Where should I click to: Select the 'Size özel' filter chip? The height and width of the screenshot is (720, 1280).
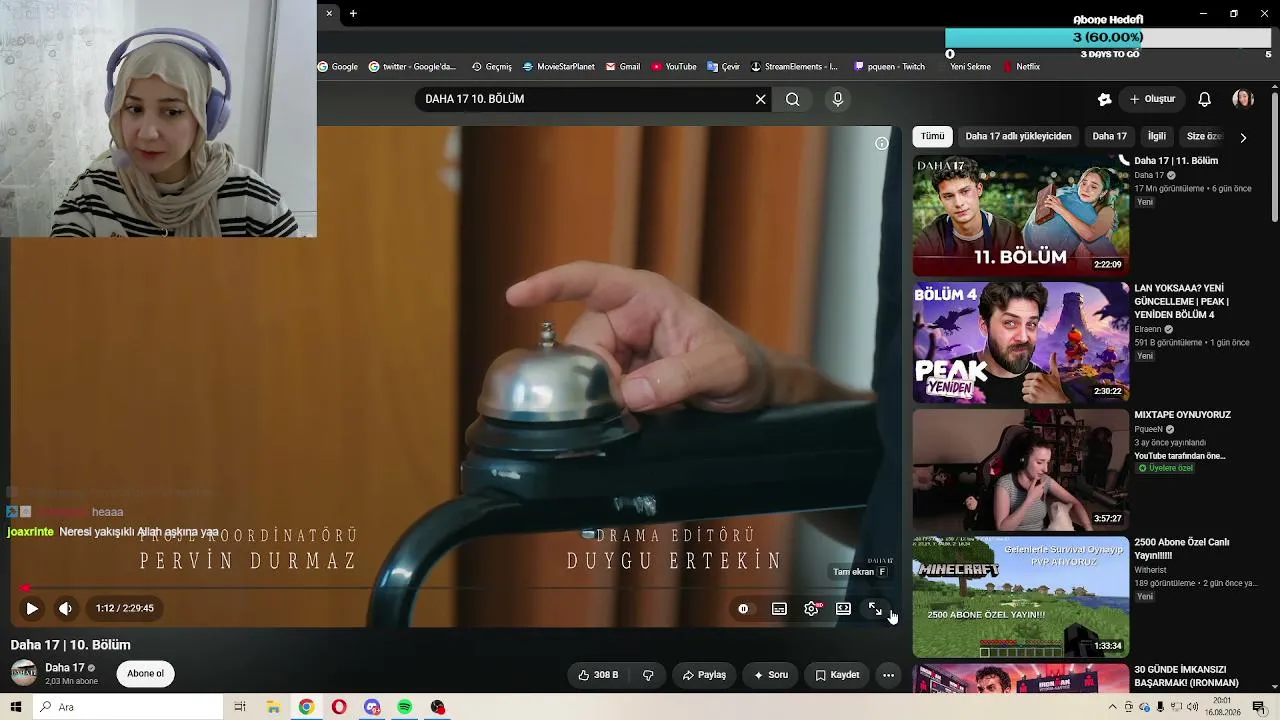1204,136
